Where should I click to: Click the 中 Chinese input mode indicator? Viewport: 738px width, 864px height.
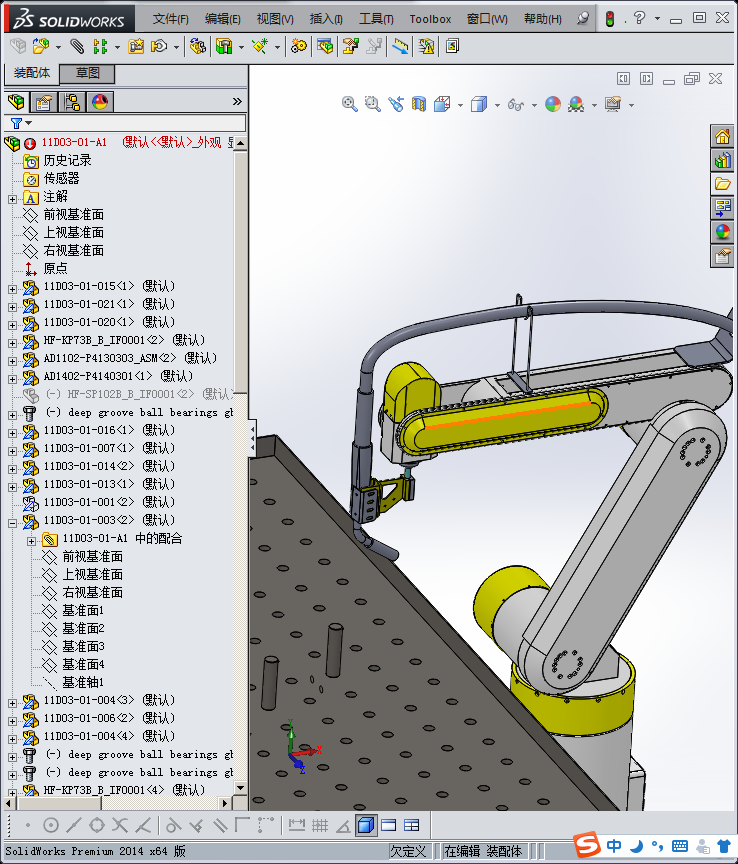click(x=613, y=845)
